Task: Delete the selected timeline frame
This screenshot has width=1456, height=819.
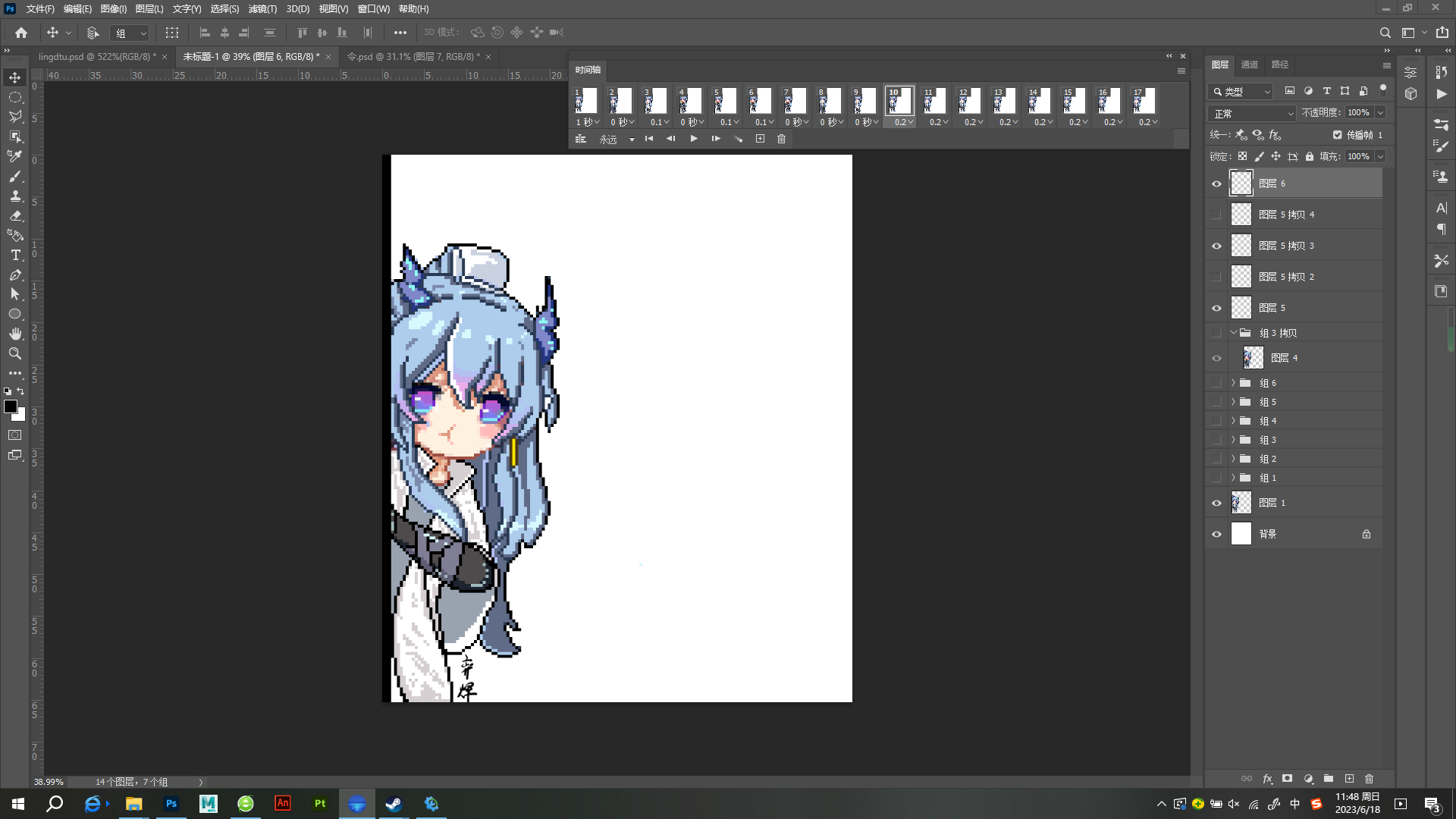Action: pos(782,139)
